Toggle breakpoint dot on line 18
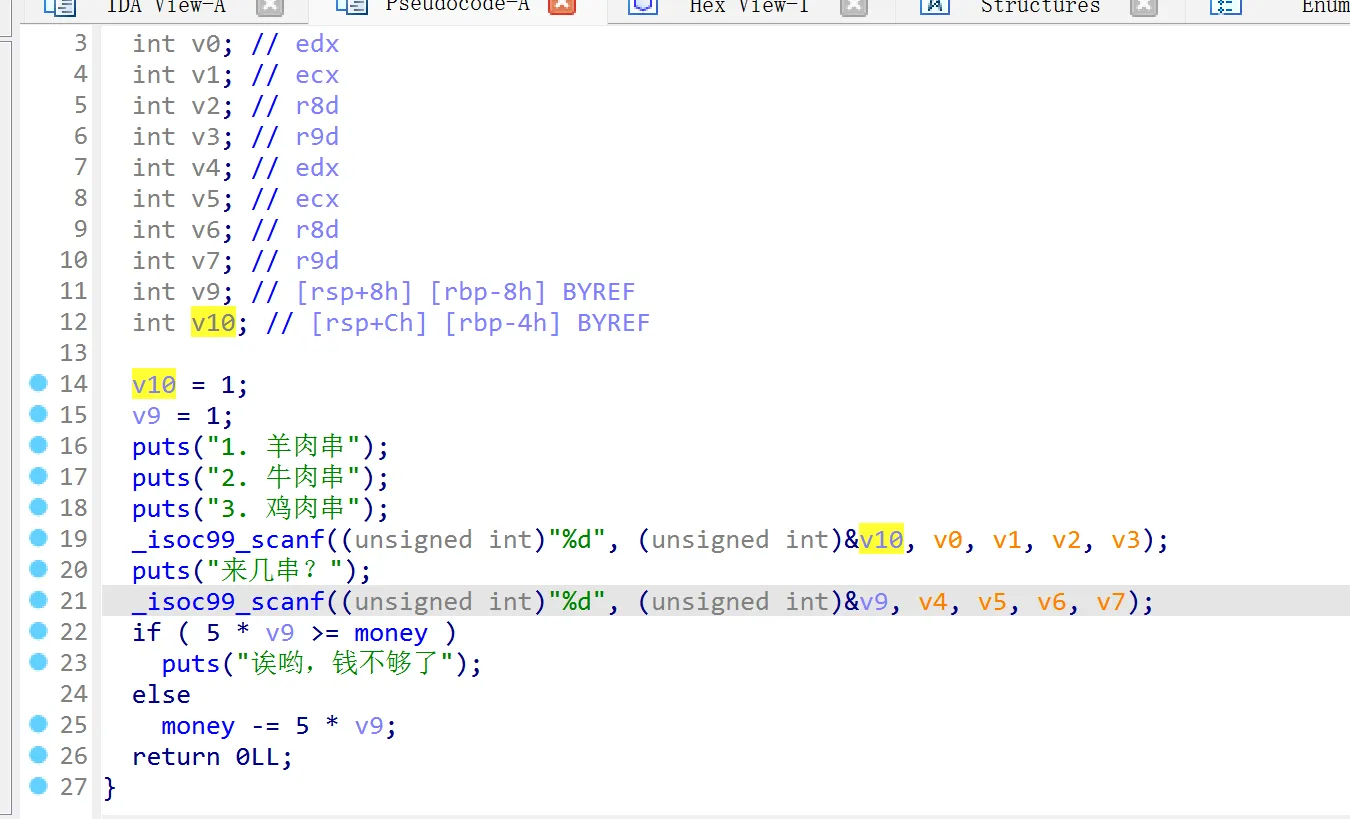 coord(39,508)
